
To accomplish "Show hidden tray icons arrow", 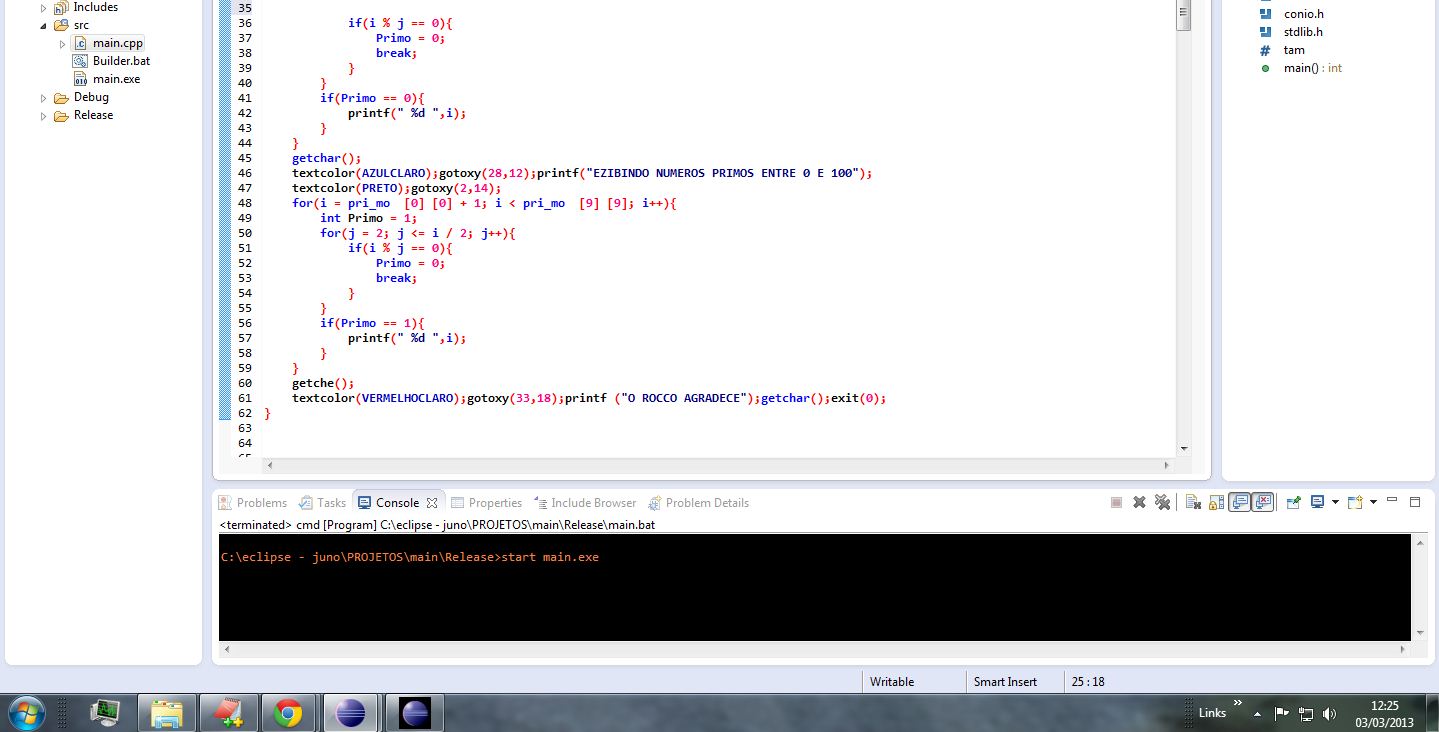I will pos(1258,714).
